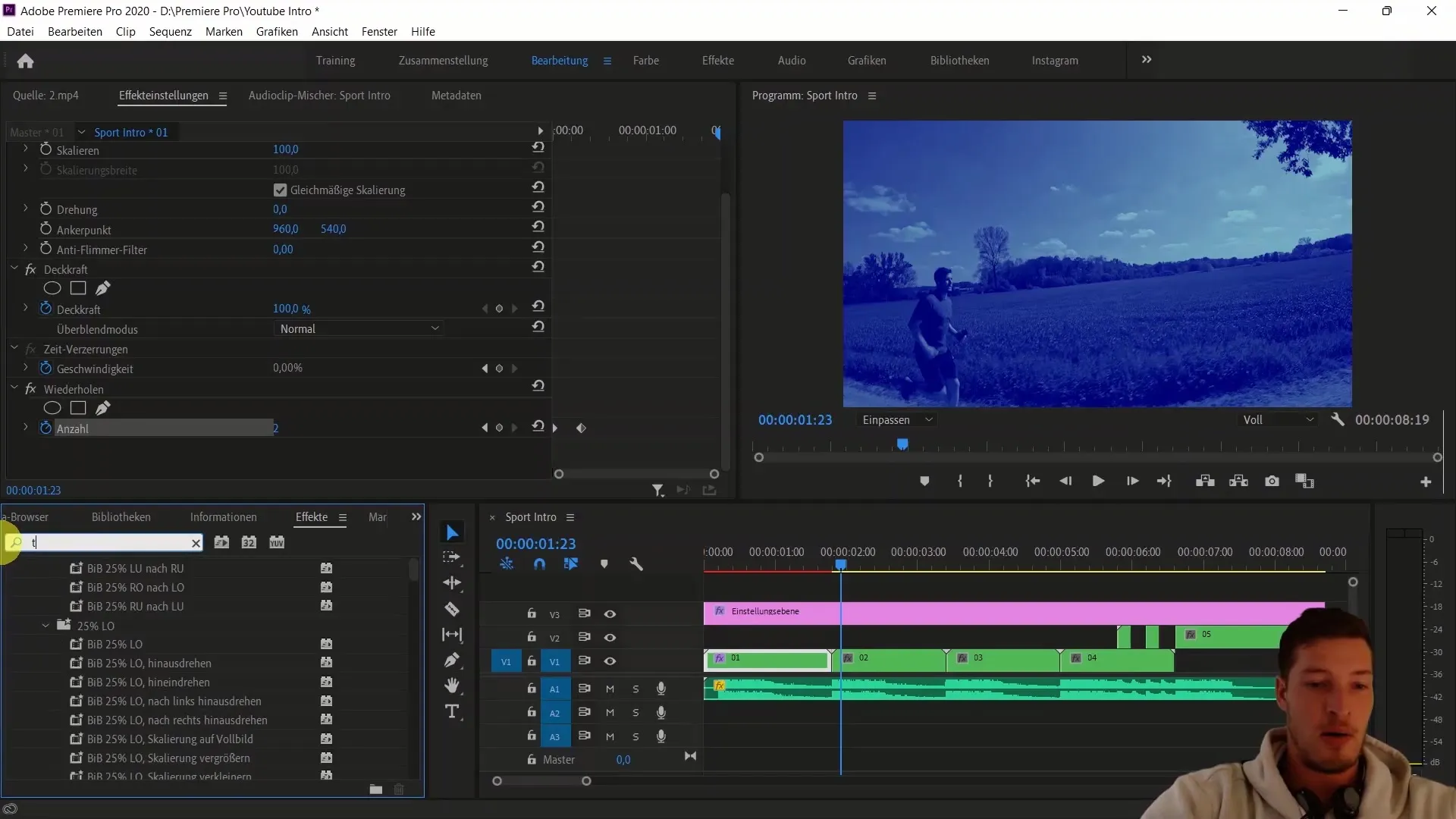Screen dimensions: 1456x819
Task: Toggle V2 track output eye
Action: pos(610,637)
